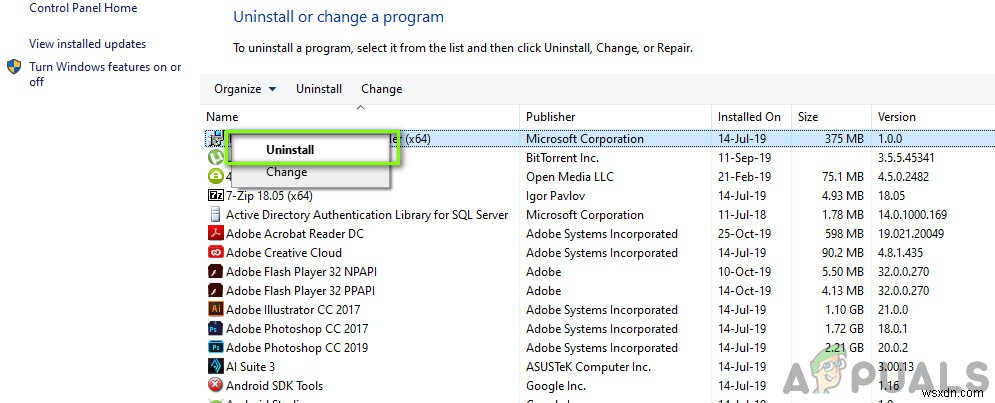Viewport: 995px width, 403px height.
Task: Choose Uninstall from the context menu
Action: [x=290, y=150]
